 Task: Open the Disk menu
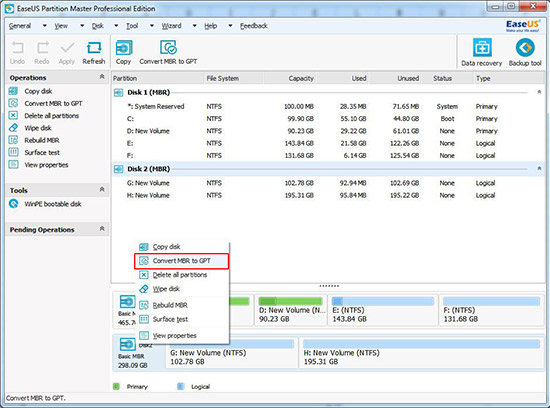(x=98, y=26)
